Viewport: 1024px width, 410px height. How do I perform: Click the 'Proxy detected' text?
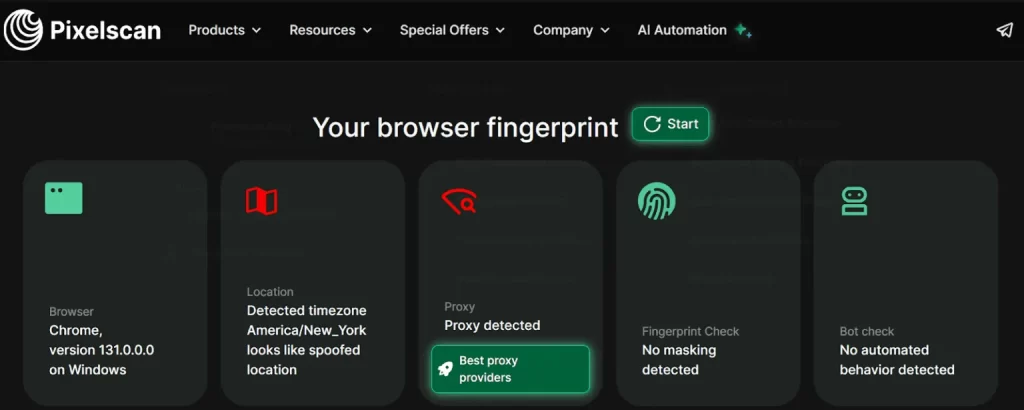[x=492, y=325]
